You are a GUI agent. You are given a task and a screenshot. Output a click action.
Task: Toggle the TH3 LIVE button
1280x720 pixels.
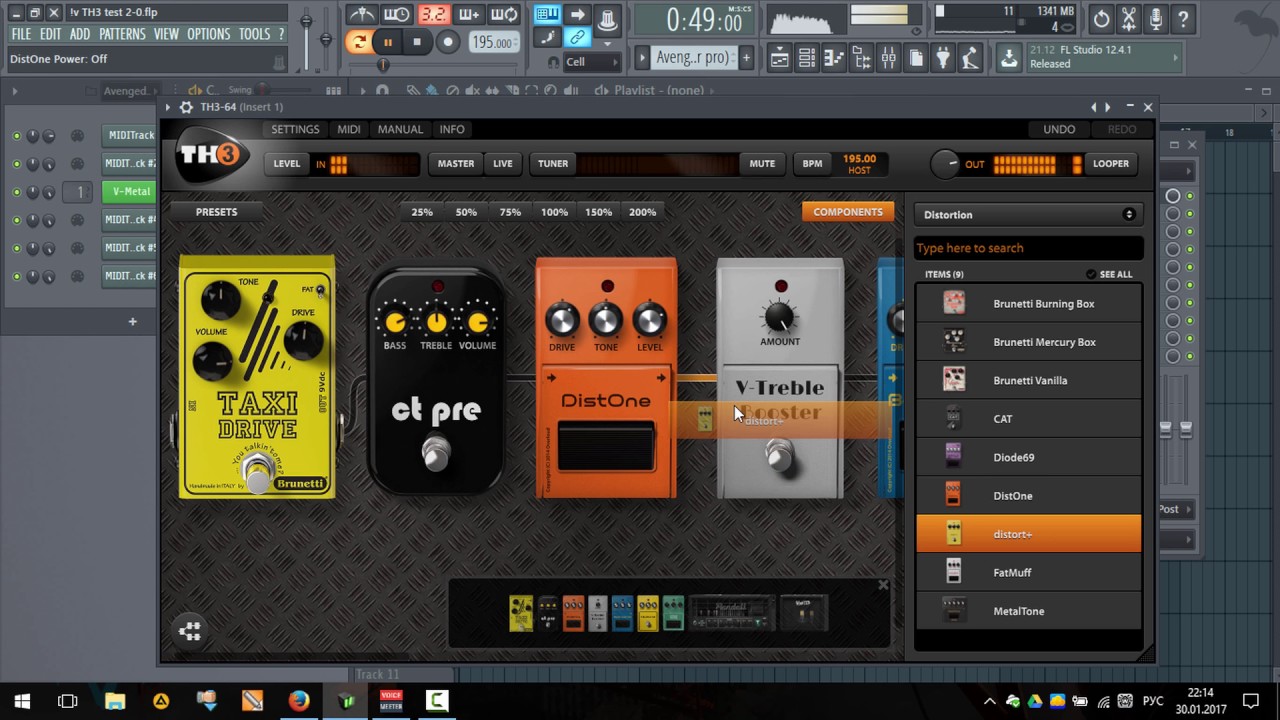(x=503, y=164)
